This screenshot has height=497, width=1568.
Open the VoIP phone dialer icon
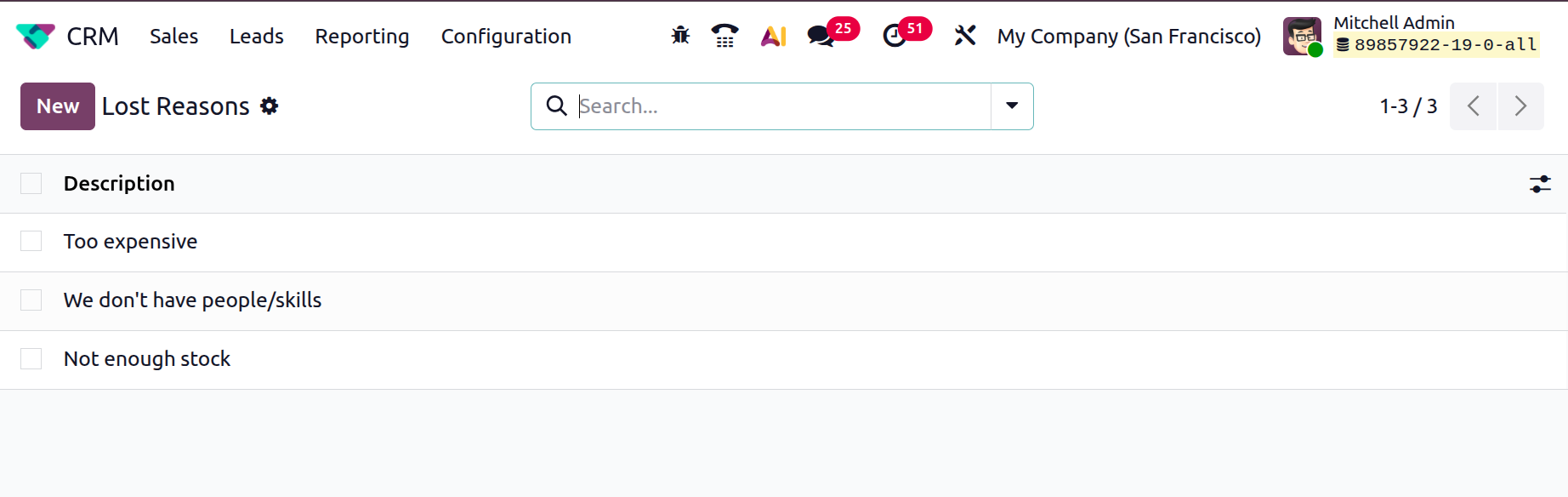coord(724,36)
